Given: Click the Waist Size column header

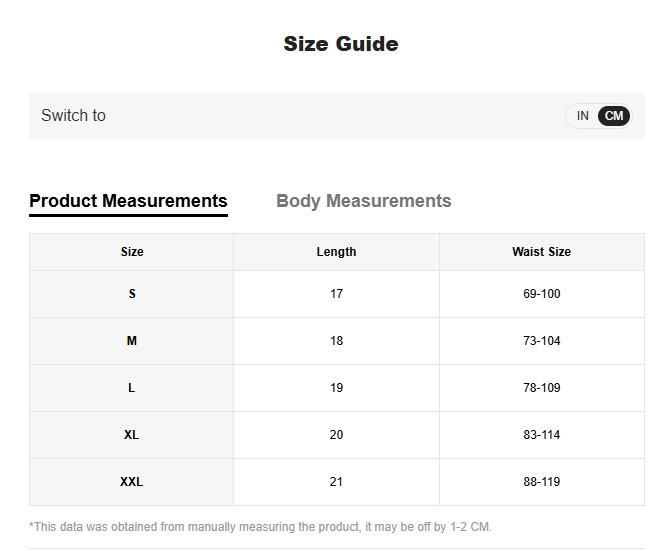Looking at the screenshot, I should click(x=541, y=252).
